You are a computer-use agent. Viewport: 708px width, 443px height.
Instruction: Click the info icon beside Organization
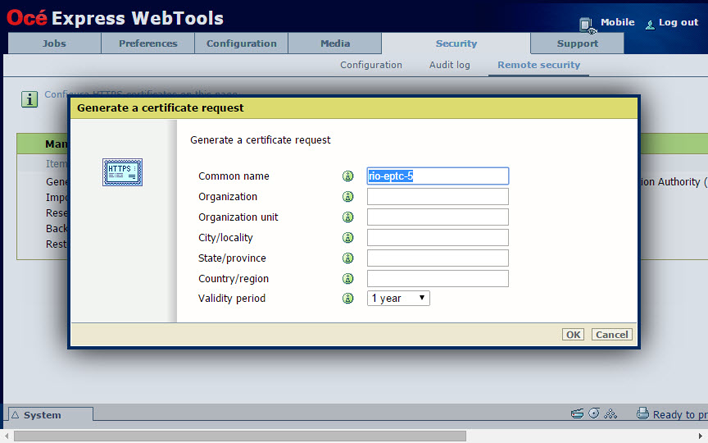click(348, 196)
